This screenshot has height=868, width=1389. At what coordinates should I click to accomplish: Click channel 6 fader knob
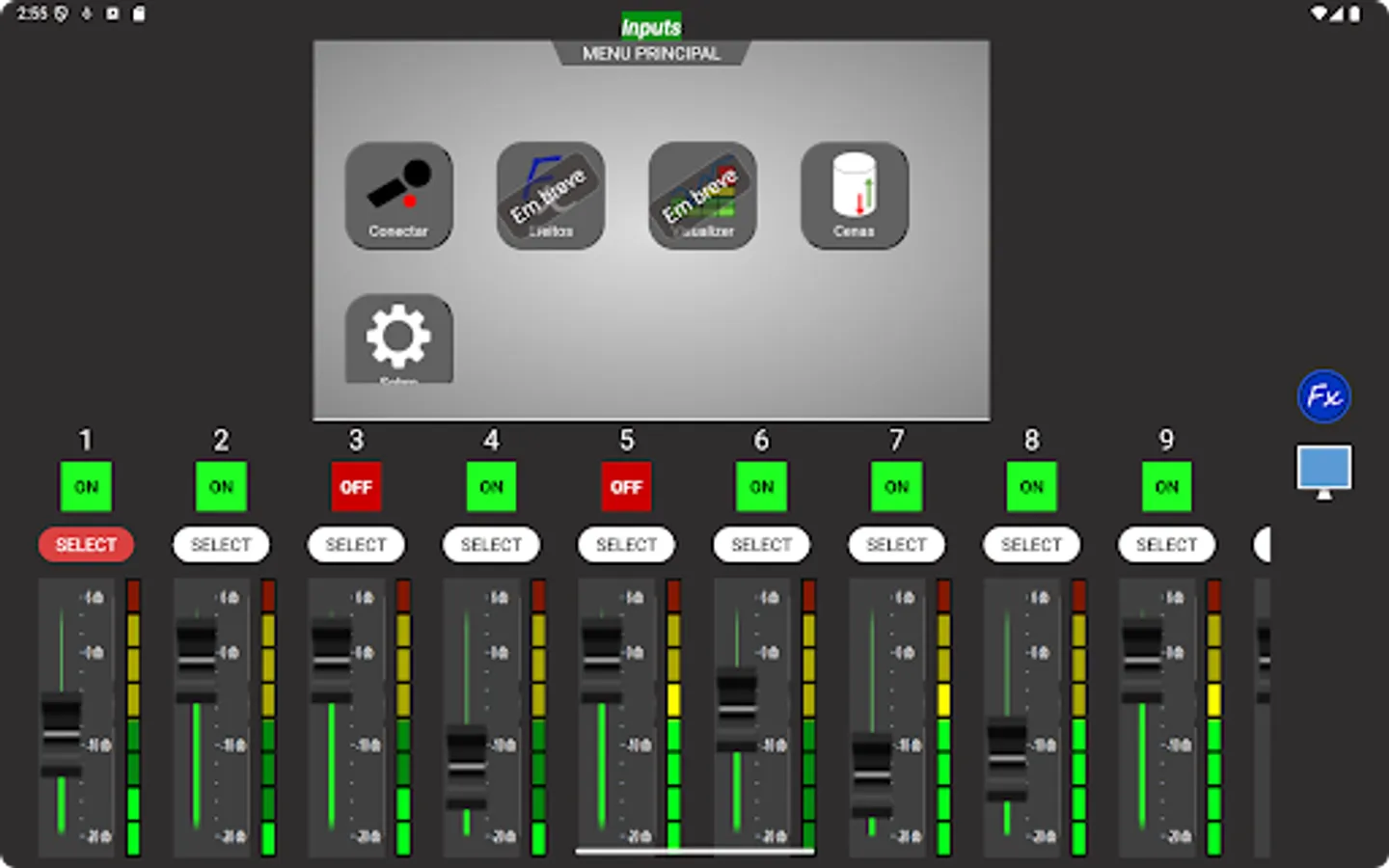coord(736,709)
